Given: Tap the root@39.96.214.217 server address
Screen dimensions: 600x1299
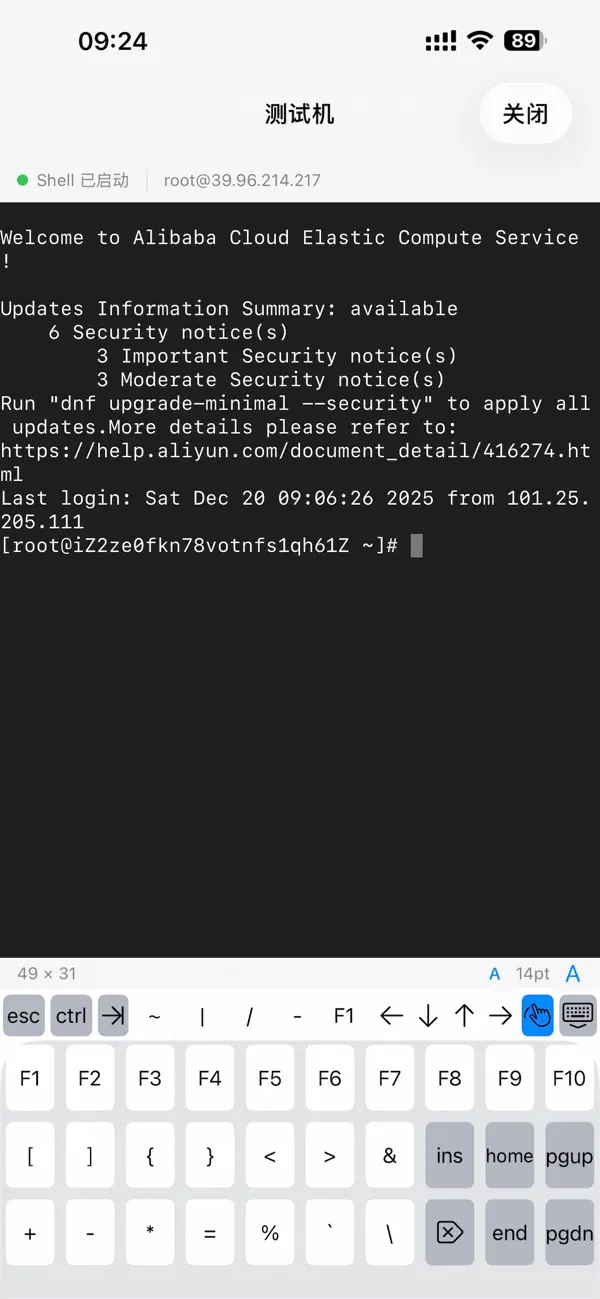Looking at the screenshot, I should point(243,180).
